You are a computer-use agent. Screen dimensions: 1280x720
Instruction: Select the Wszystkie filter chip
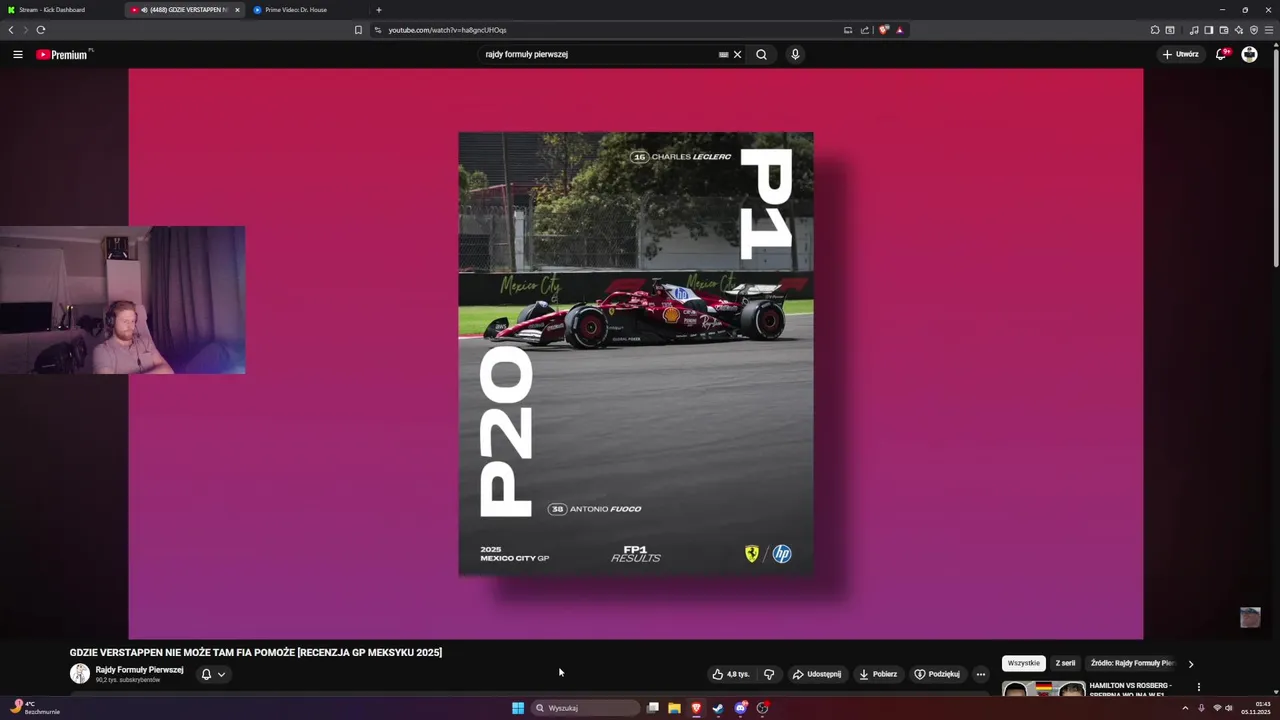[x=1024, y=663]
